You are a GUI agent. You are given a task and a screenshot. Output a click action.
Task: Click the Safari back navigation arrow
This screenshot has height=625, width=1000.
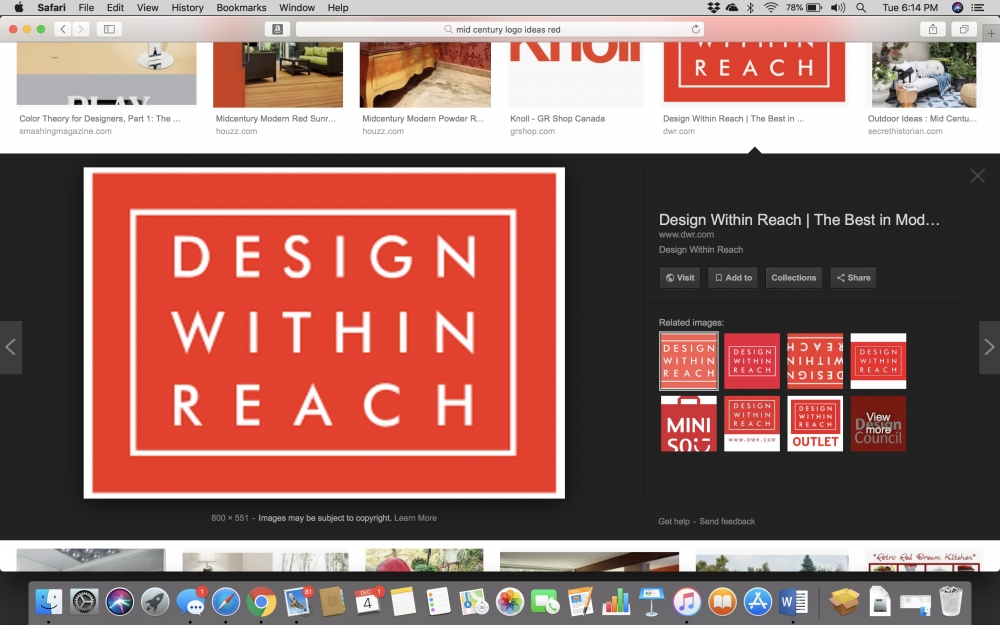tap(62, 30)
